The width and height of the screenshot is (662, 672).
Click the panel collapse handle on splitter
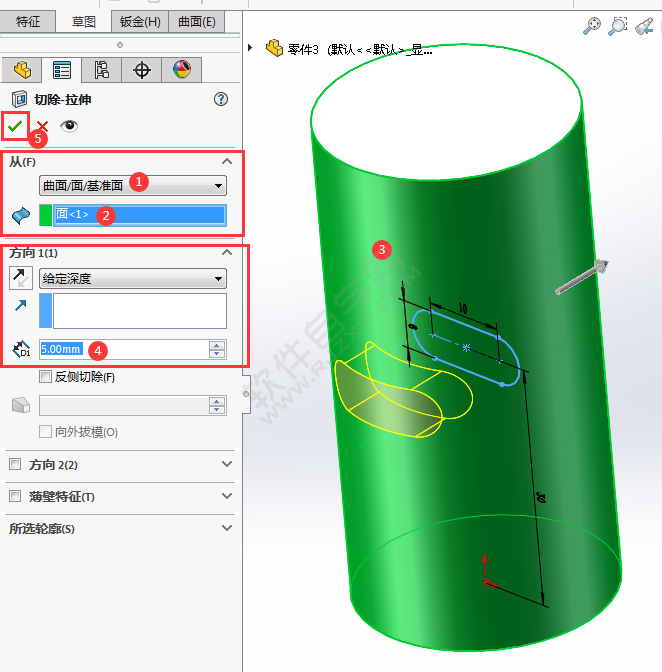246,394
